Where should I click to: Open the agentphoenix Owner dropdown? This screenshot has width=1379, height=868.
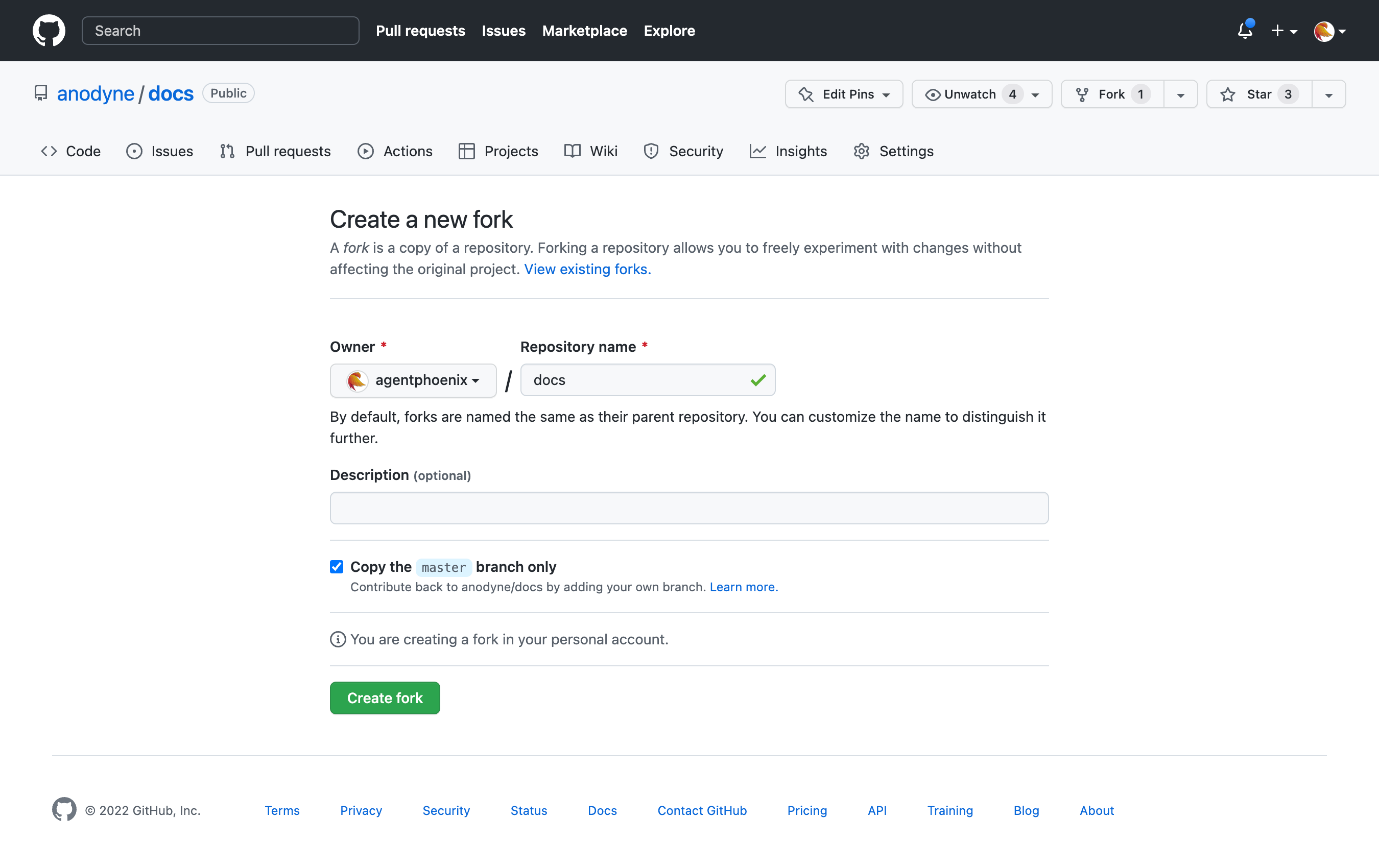click(413, 380)
